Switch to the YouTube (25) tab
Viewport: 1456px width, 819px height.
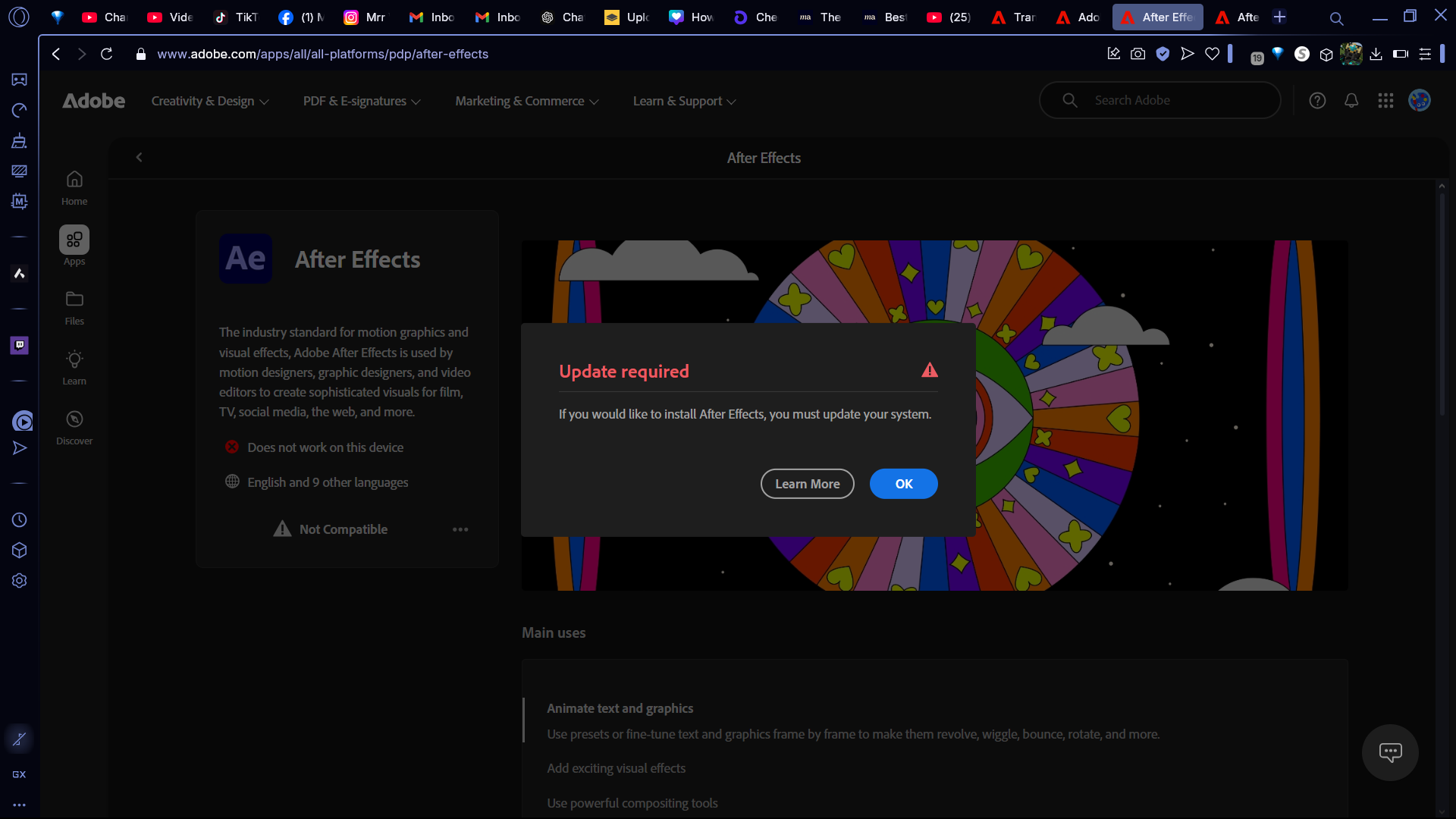coord(948,17)
